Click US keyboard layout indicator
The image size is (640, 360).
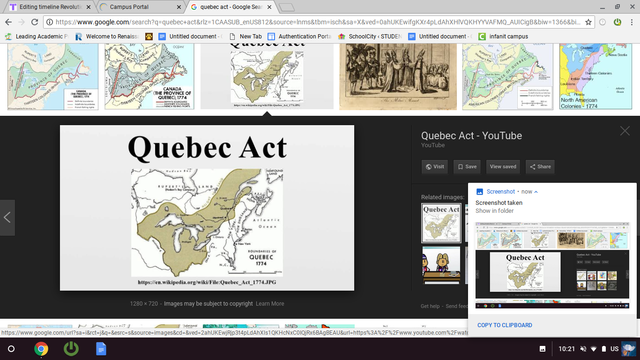click(x=614, y=349)
